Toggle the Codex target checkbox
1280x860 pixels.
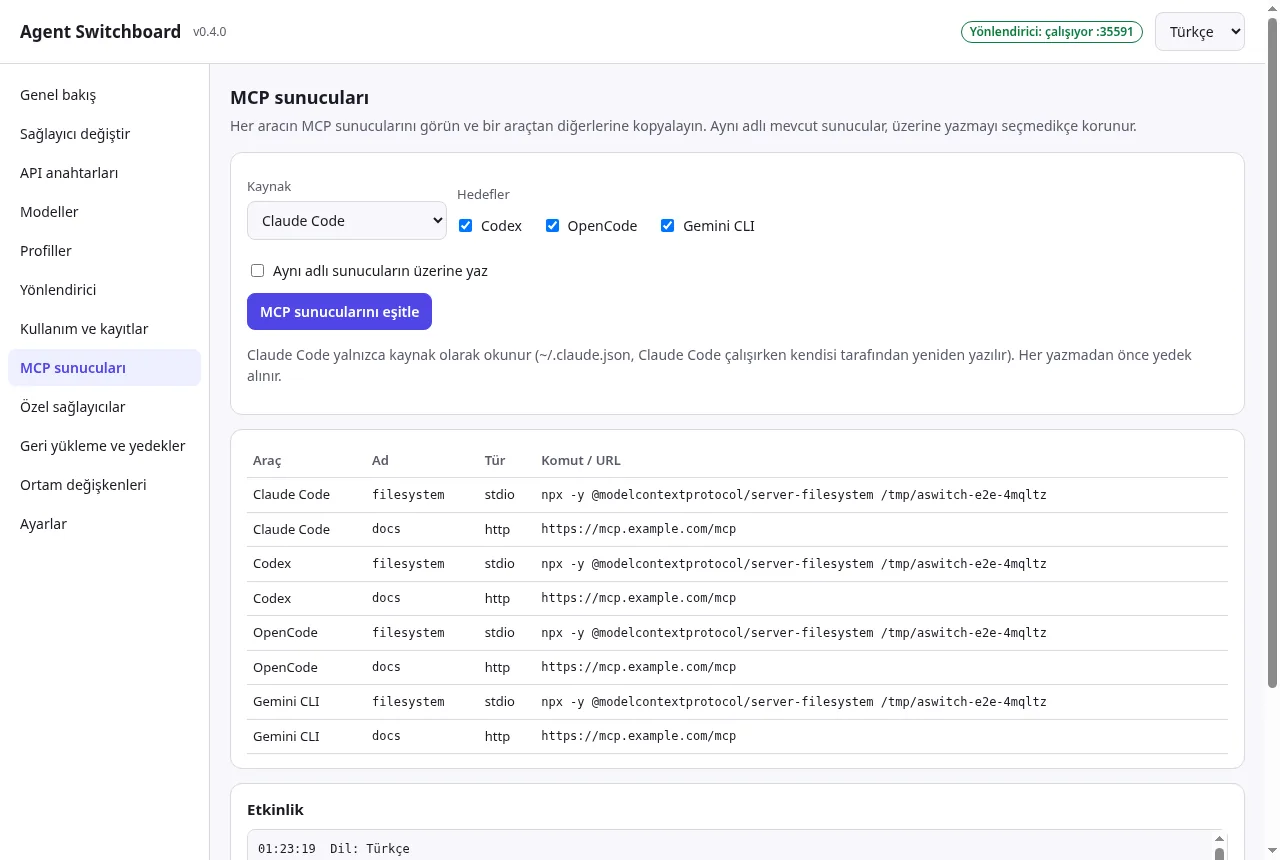(x=465, y=226)
